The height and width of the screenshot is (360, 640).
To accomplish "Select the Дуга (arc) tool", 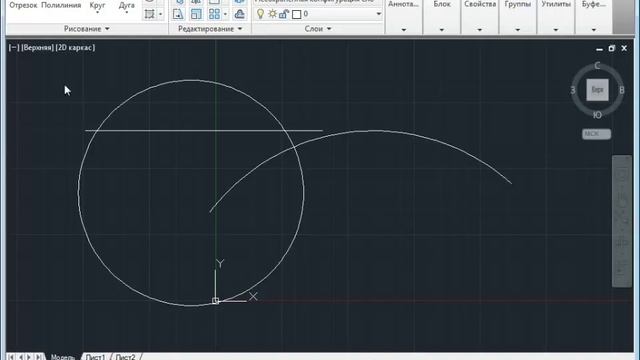I will pos(127,5).
